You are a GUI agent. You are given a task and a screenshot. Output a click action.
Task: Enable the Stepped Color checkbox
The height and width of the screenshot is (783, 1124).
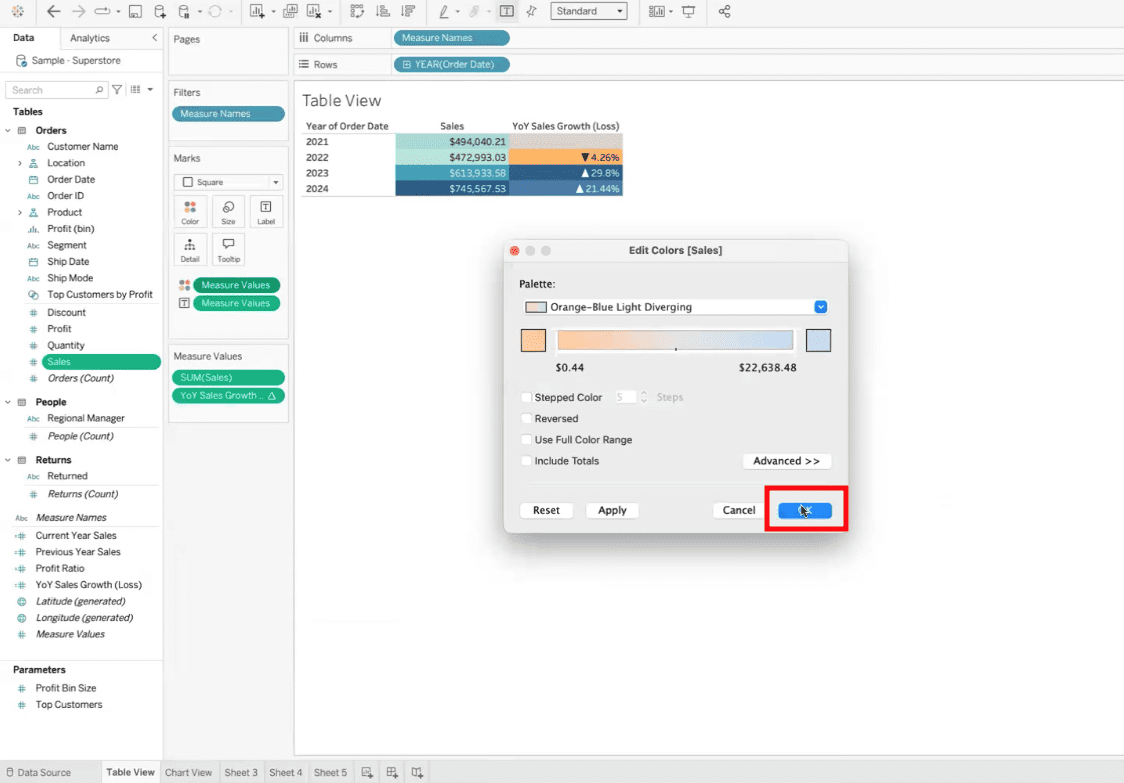coord(527,398)
